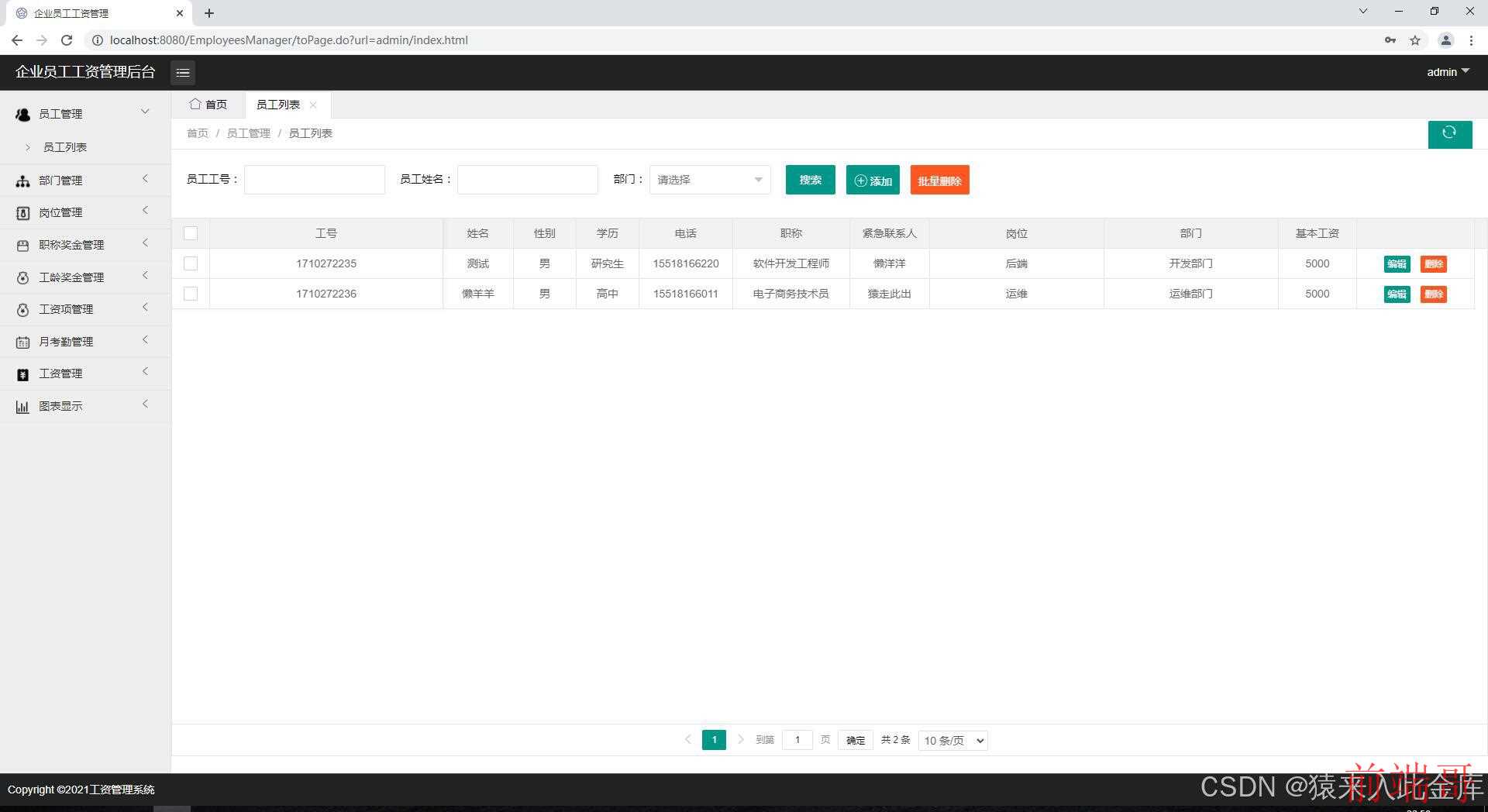
Task: Delete the employee named 测试
Action: click(1433, 264)
